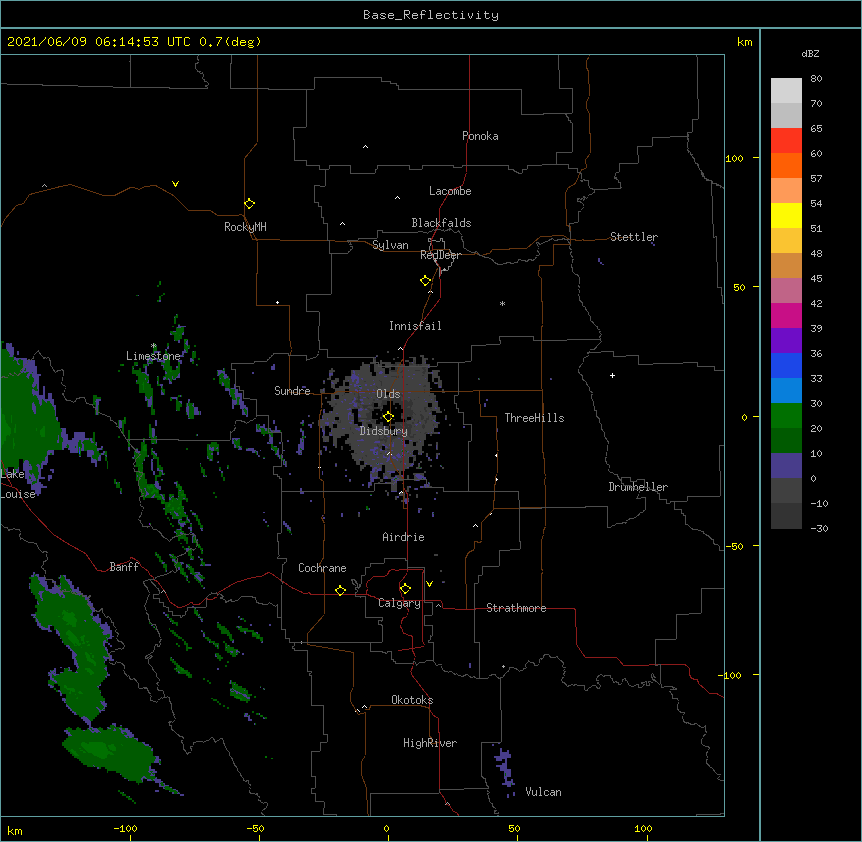This screenshot has height=842, width=862.
Task: Select the 10 dBZ slate-blue swatch
Action: (786, 466)
